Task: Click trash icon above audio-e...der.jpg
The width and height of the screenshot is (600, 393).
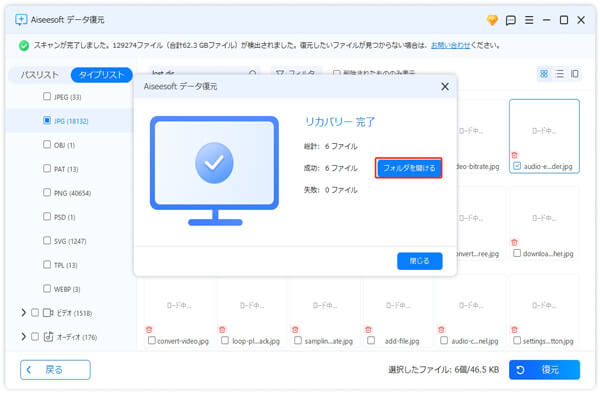Action: (x=515, y=155)
